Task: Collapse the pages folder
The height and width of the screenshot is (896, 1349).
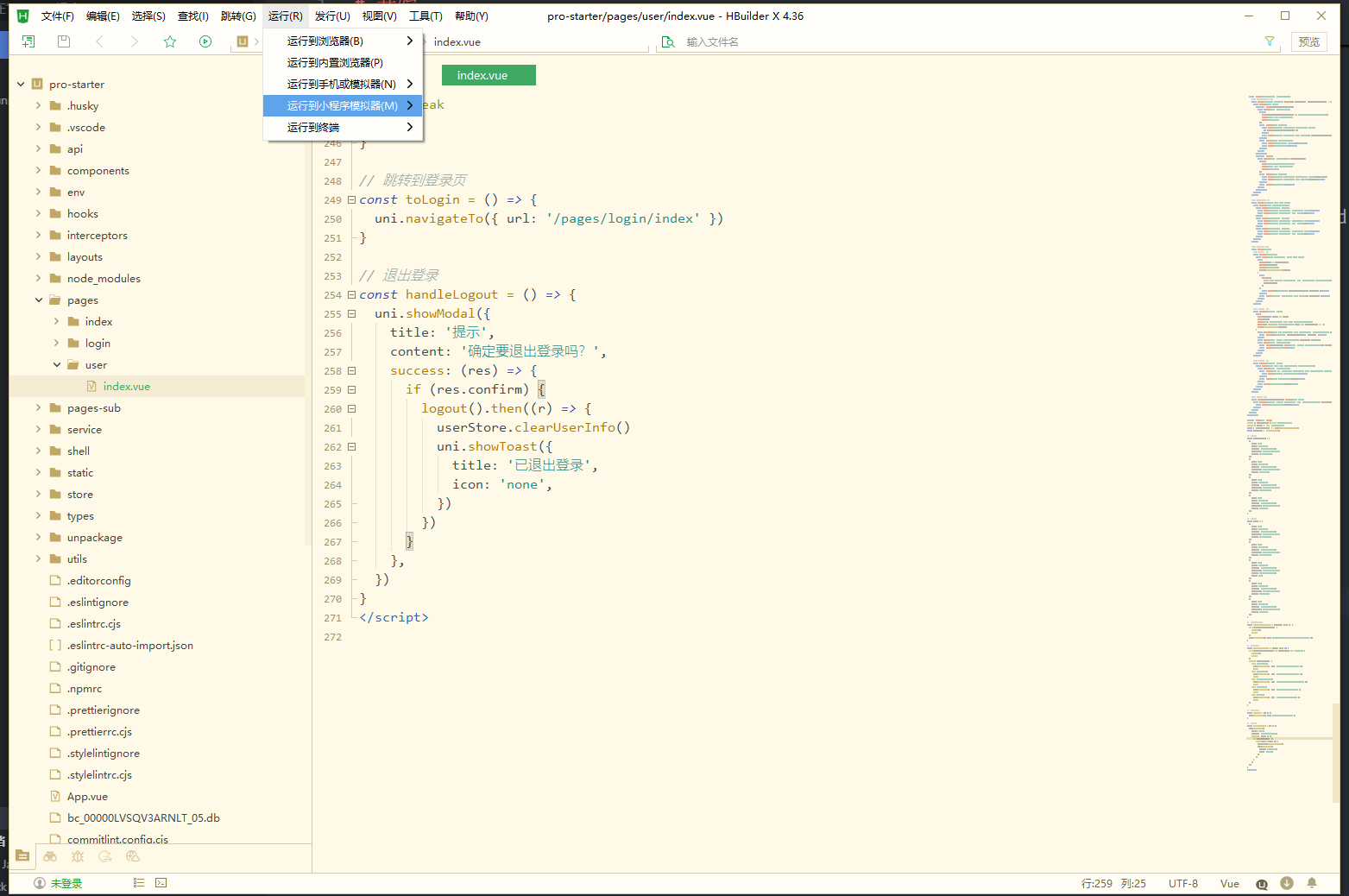Action: (38, 300)
